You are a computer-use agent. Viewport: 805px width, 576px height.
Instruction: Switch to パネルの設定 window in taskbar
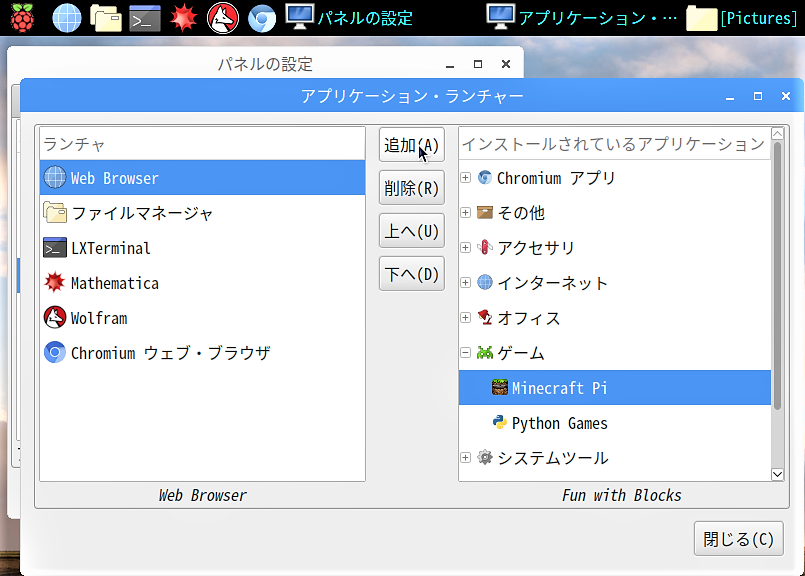pyautogui.click(x=350, y=18)
